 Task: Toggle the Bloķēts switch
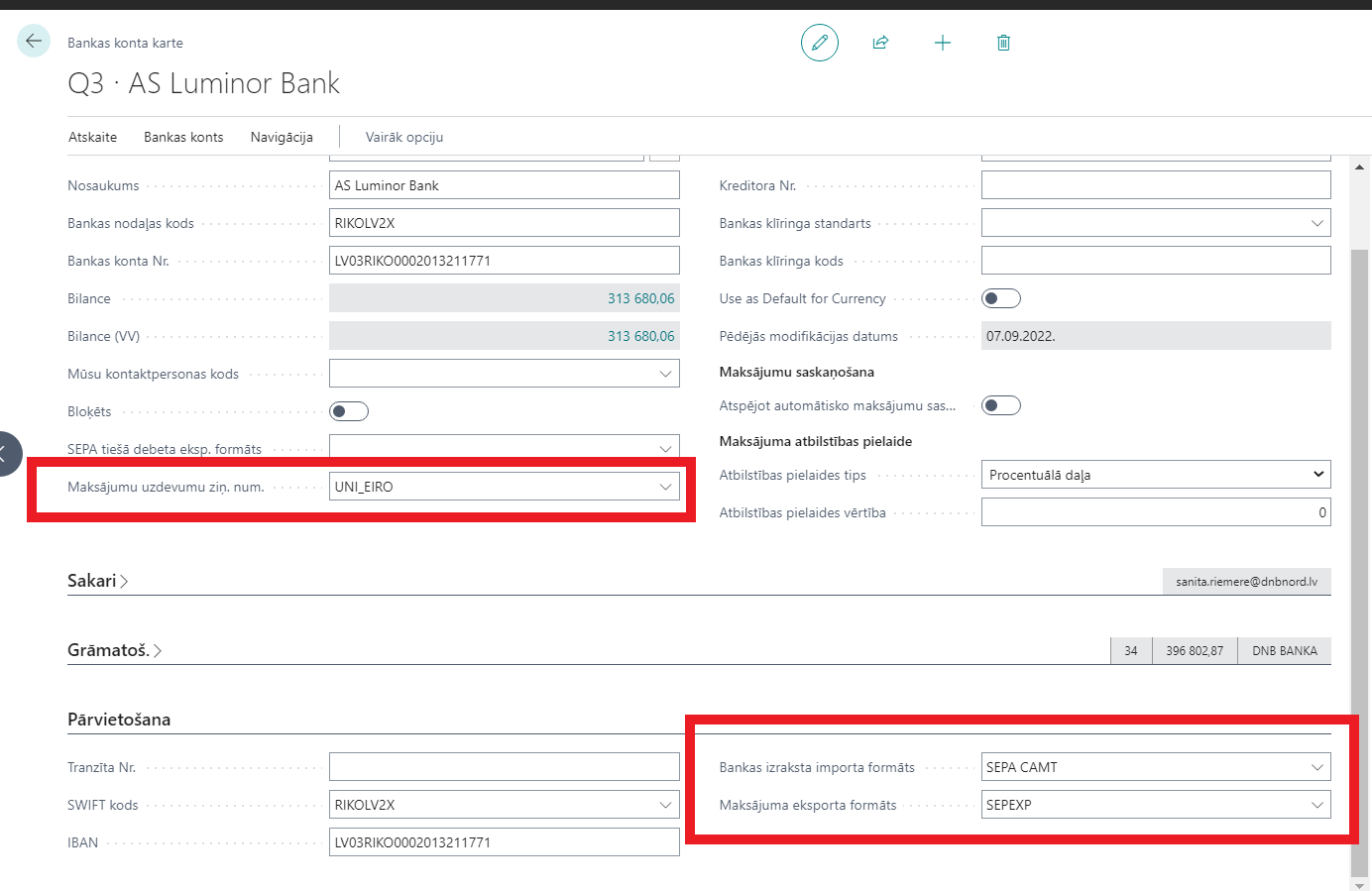(349, 411)
